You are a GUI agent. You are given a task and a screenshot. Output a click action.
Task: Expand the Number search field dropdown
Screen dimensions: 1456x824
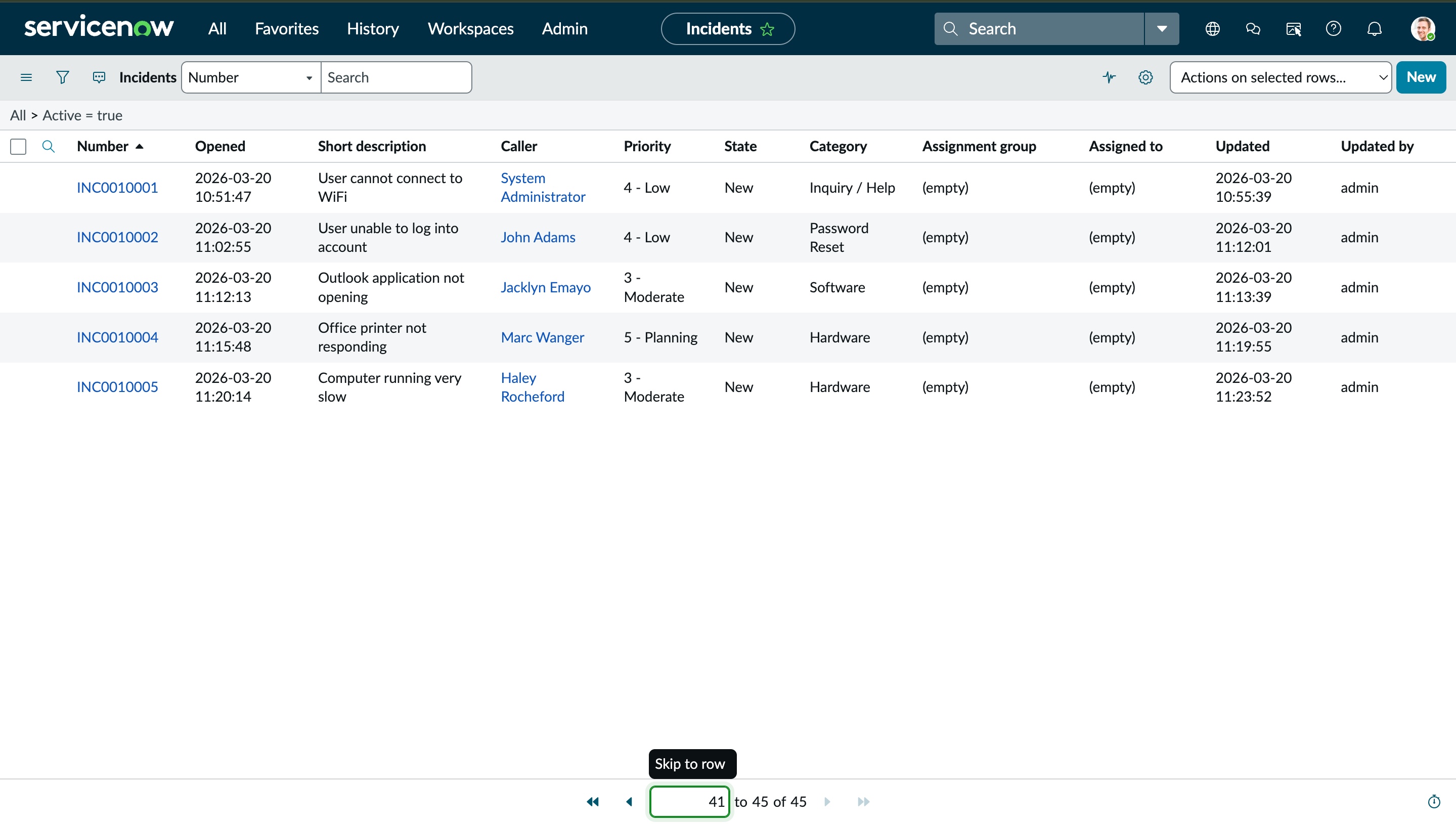250,77
